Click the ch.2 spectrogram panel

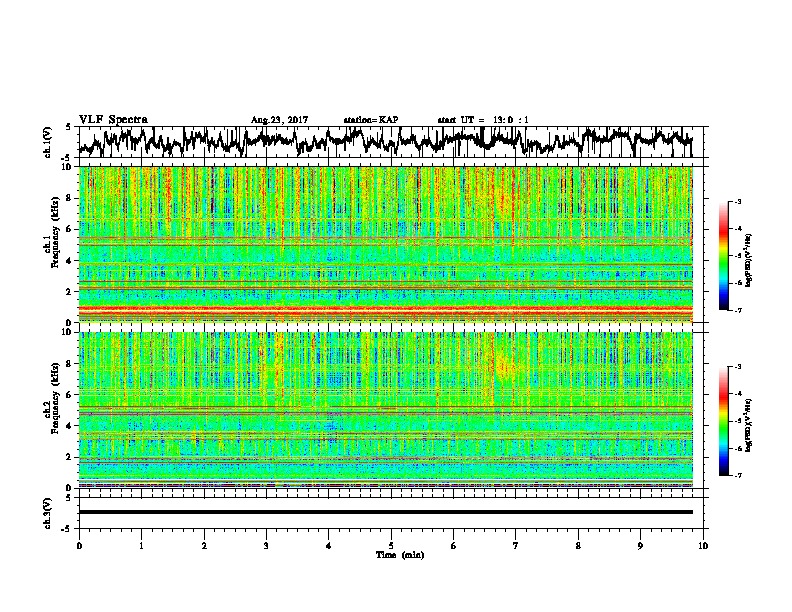click(386, 410)
